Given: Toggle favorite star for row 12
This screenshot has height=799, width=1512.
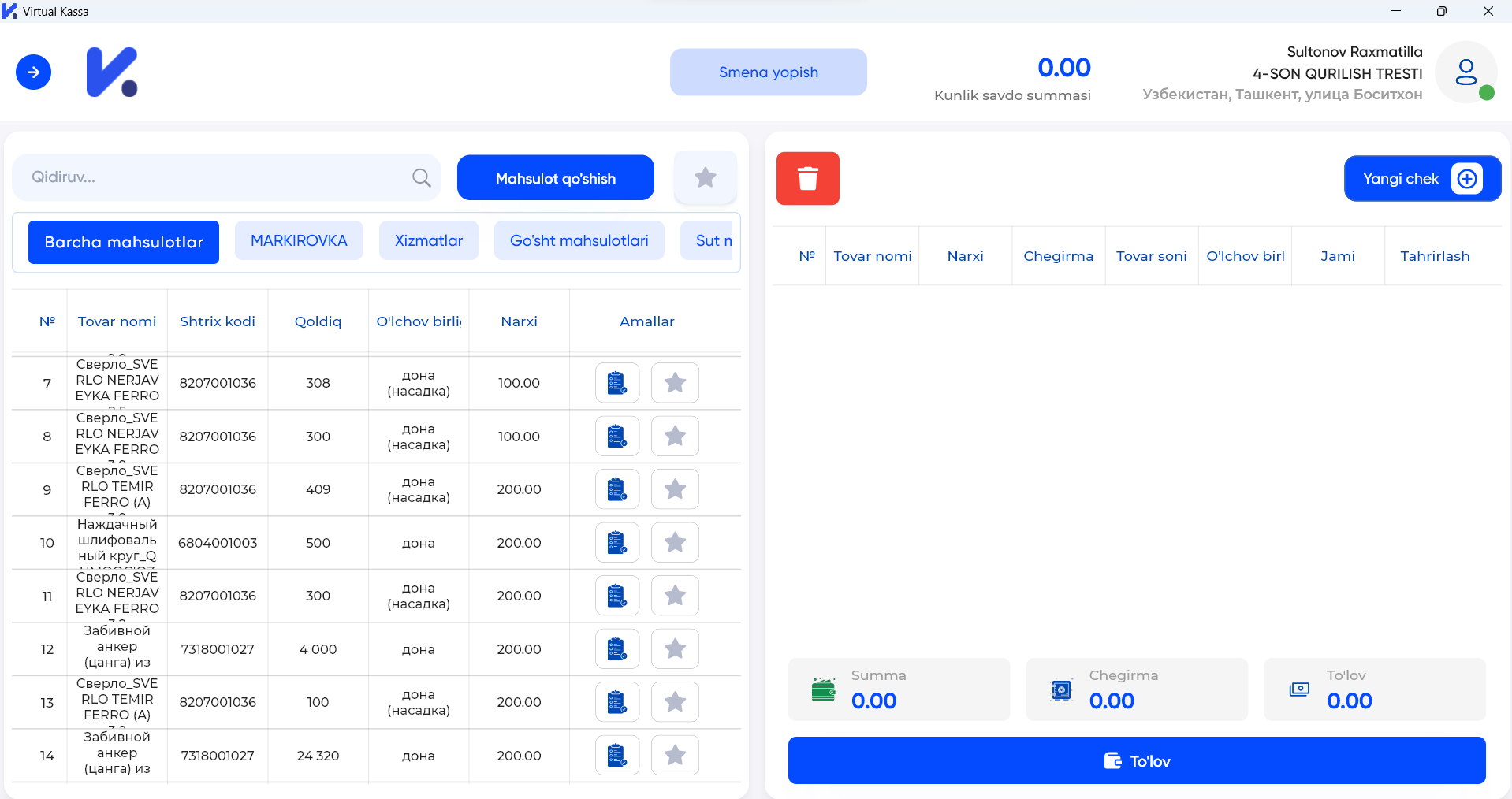Looking at the screenshot, I should click(x=675, y=649).
